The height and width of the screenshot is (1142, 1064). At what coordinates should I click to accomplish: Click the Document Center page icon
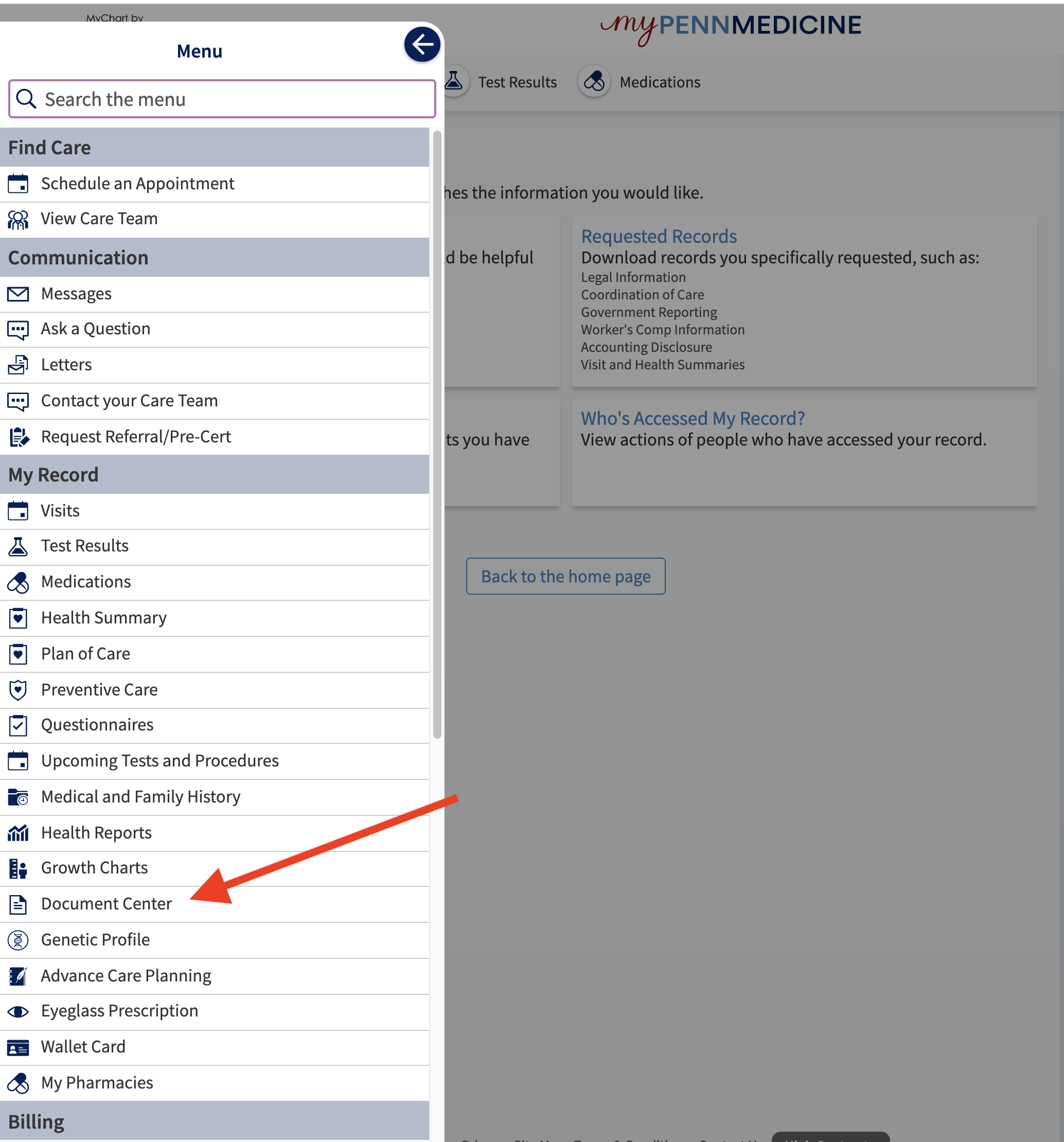pos(18,905)
